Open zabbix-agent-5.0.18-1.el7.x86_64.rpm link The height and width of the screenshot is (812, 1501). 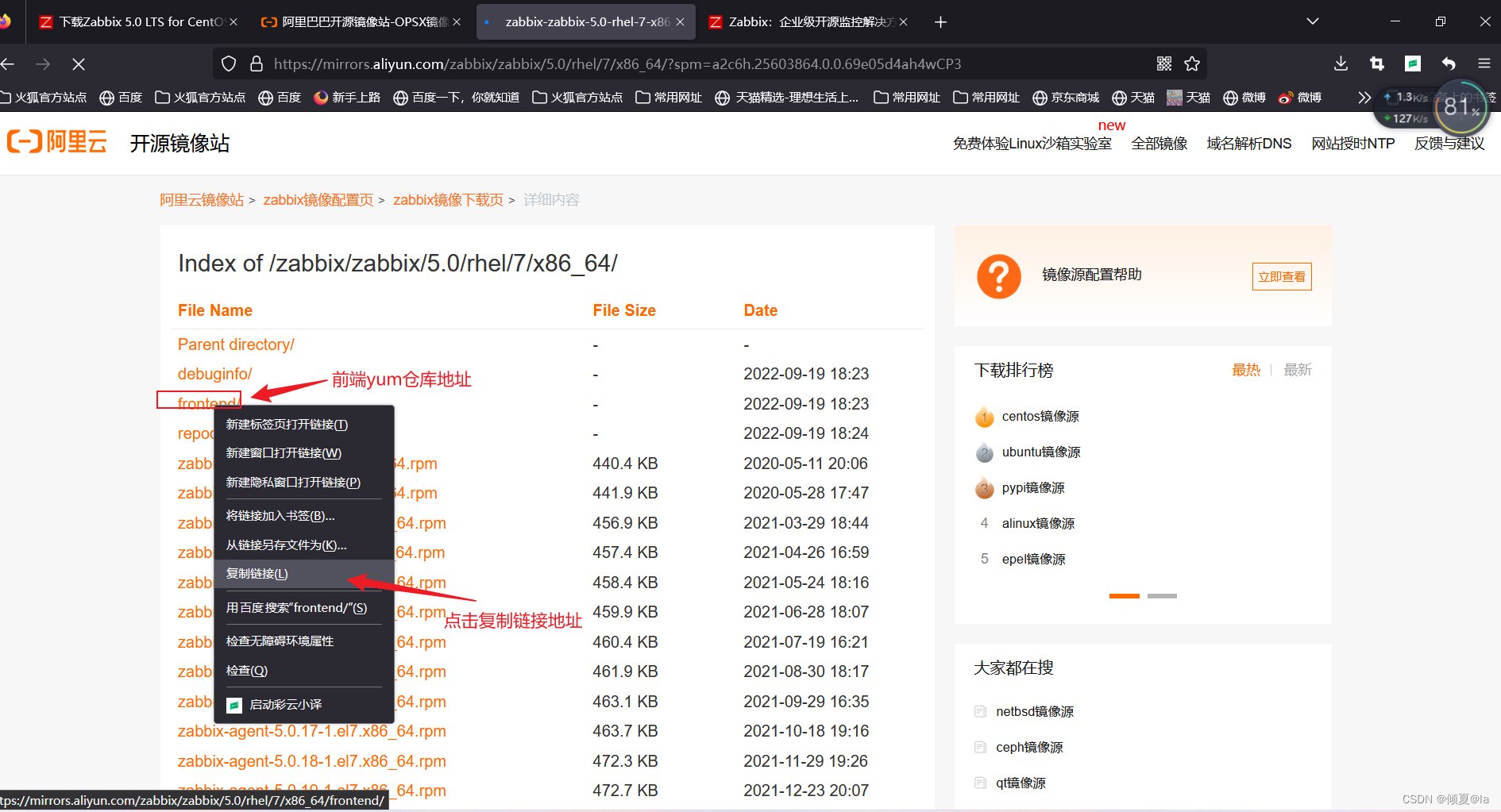[312, 761]
